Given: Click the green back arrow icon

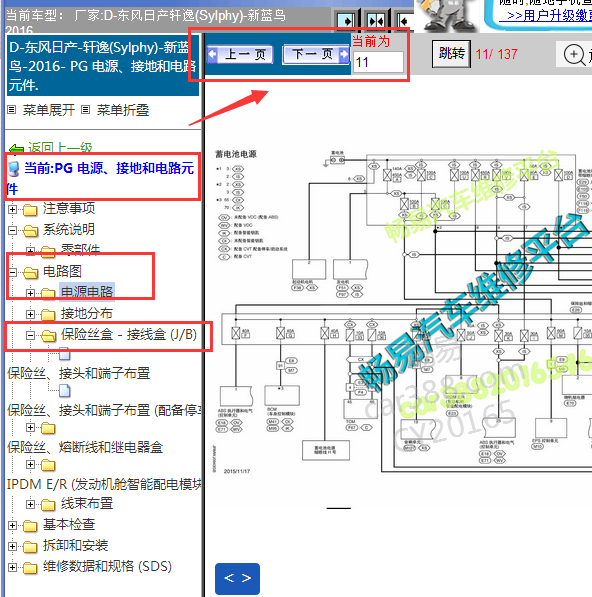Looking at the screenshot, I should [x=16, y=149].
